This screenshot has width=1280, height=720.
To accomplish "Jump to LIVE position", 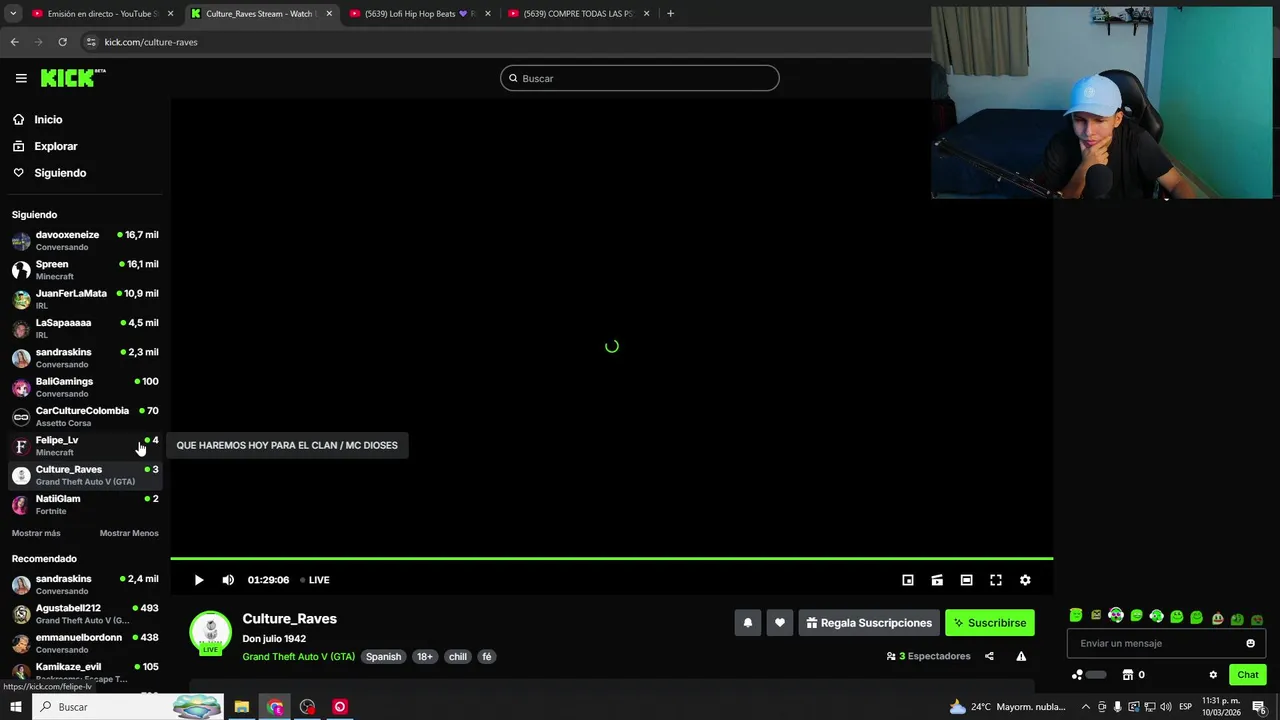I will (315, 580).
